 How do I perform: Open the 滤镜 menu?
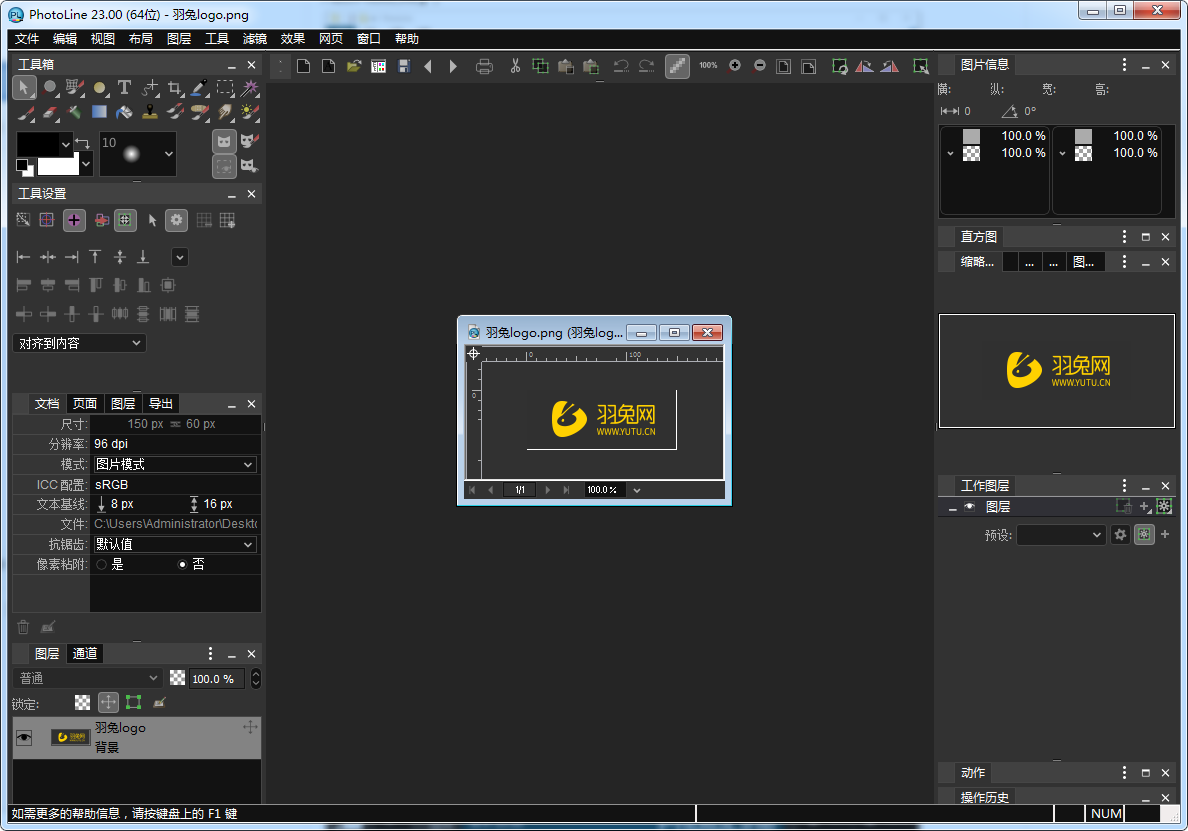pyautogui.click(x=255, y=39)
